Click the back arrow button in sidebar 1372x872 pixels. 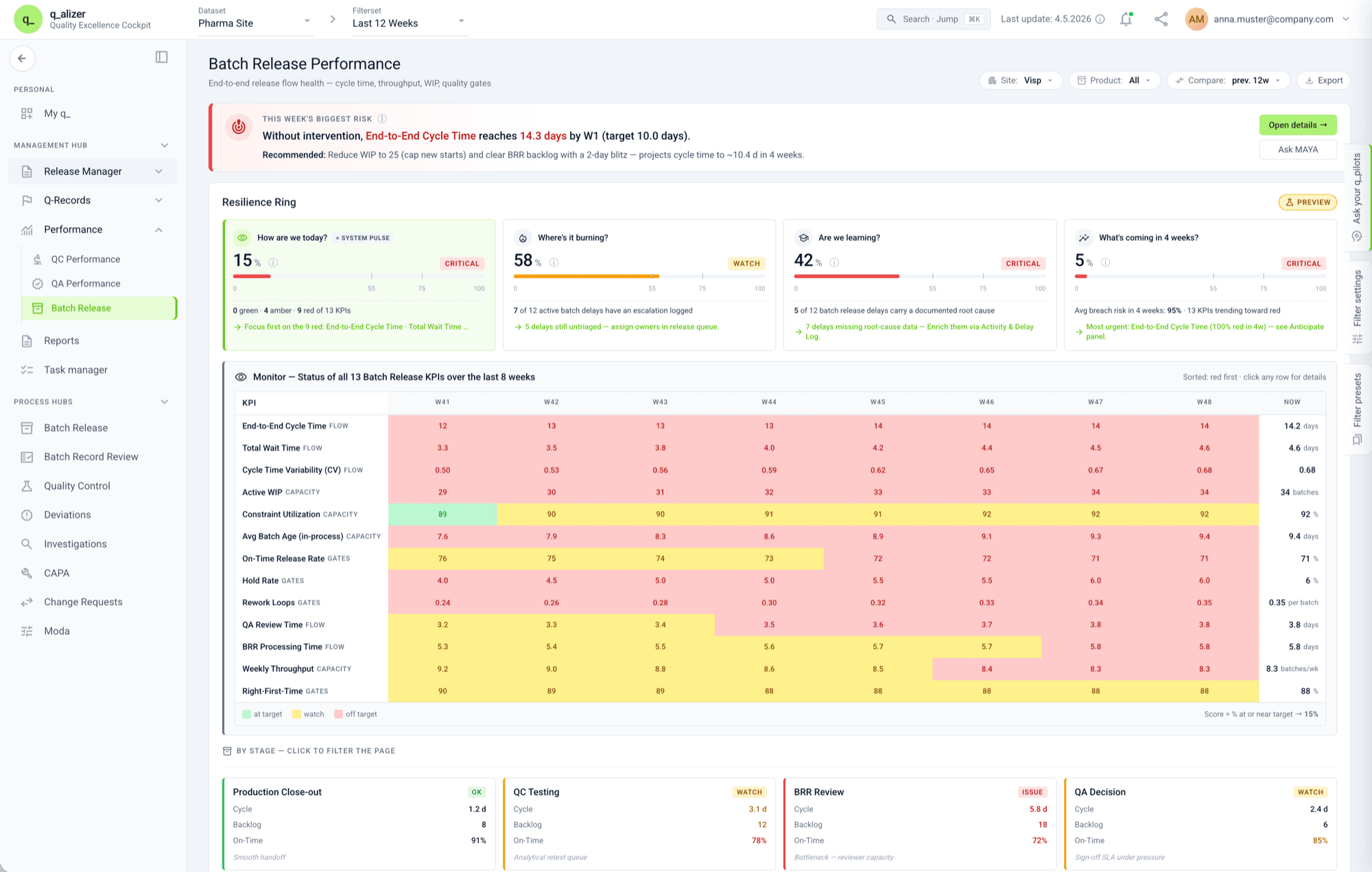22,58
